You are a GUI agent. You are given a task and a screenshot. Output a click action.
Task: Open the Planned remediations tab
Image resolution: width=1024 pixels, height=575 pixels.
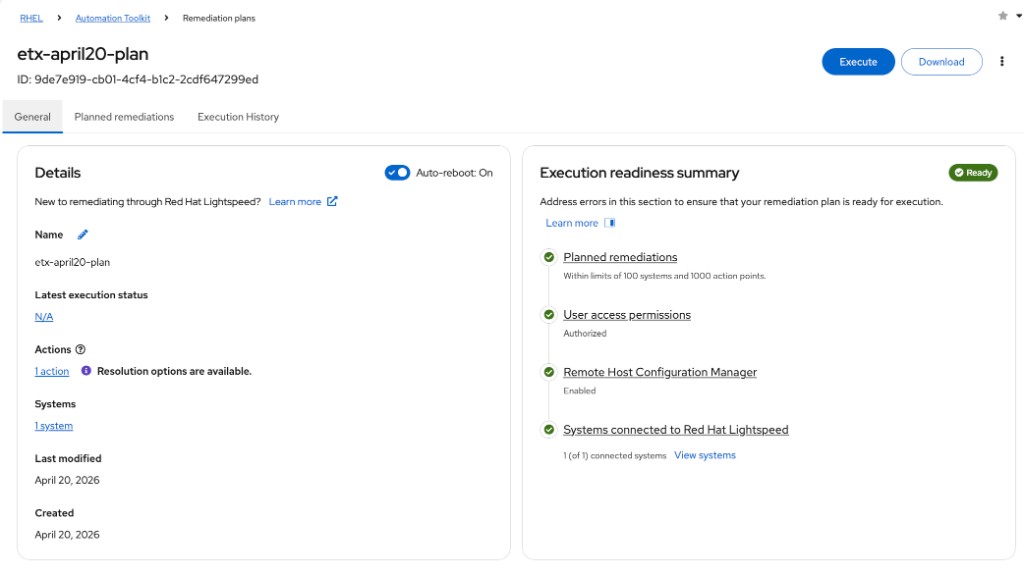(x=124, y=117)
